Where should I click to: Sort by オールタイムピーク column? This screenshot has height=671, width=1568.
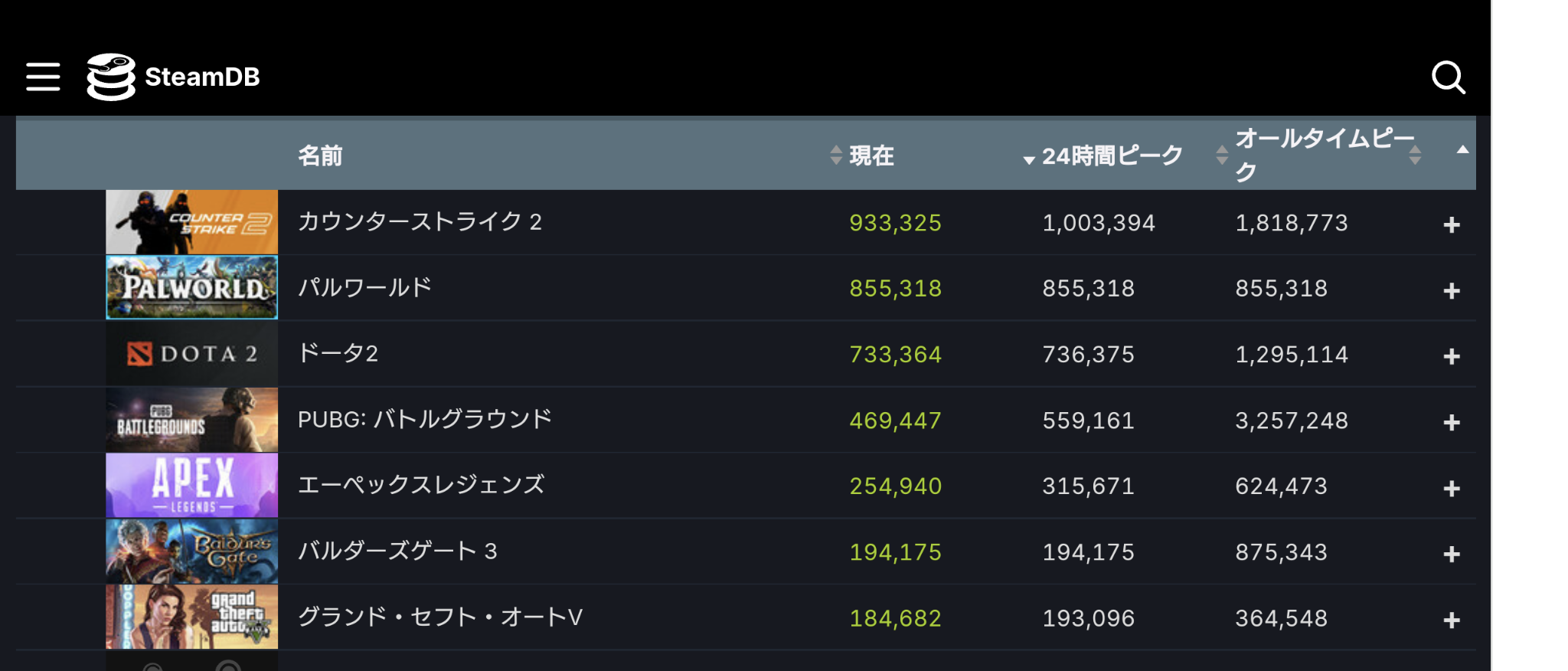[x=1325, y=154]
